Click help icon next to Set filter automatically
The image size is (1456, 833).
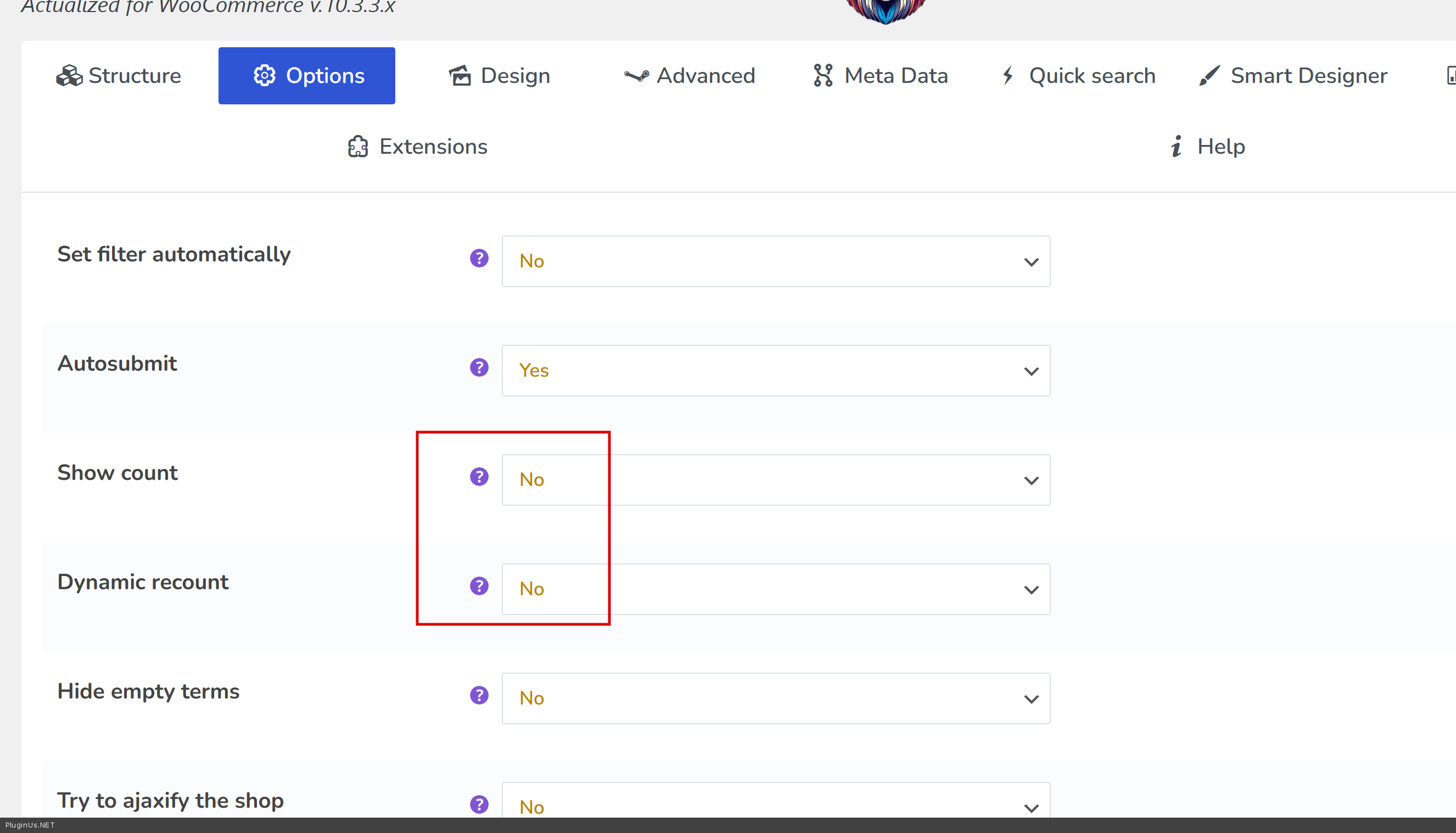point(479,258)
